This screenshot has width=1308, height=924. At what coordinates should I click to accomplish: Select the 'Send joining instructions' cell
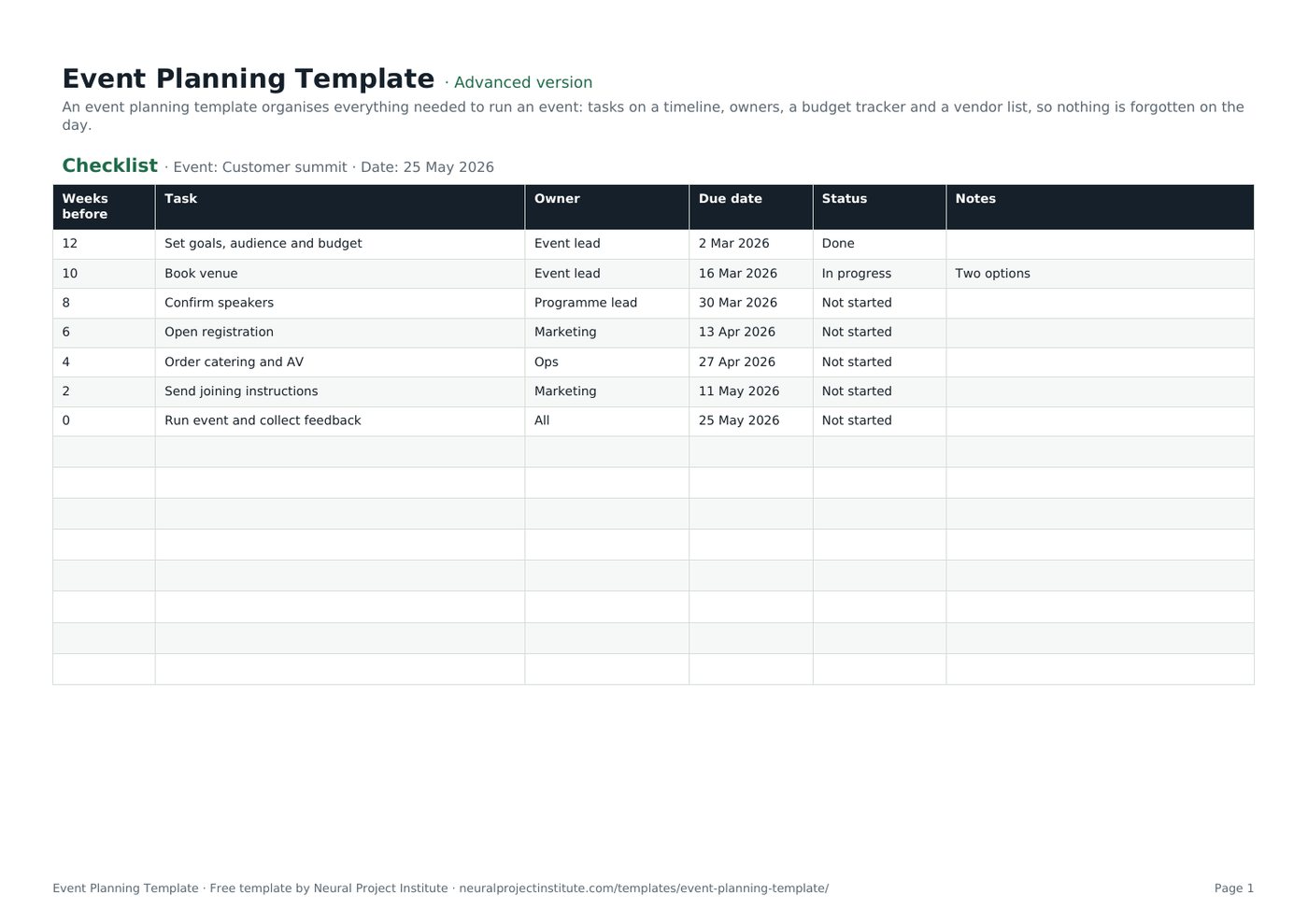click(340, 391)
